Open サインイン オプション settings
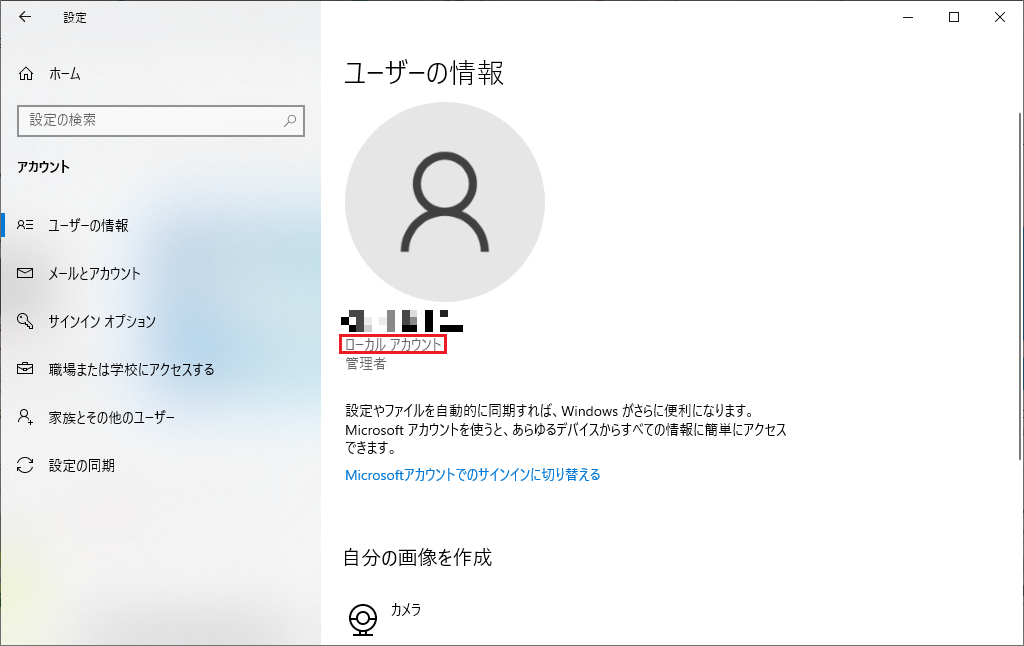Image resolution: width=1024 pixels, height=646 pixels. (x=102, y=322)
